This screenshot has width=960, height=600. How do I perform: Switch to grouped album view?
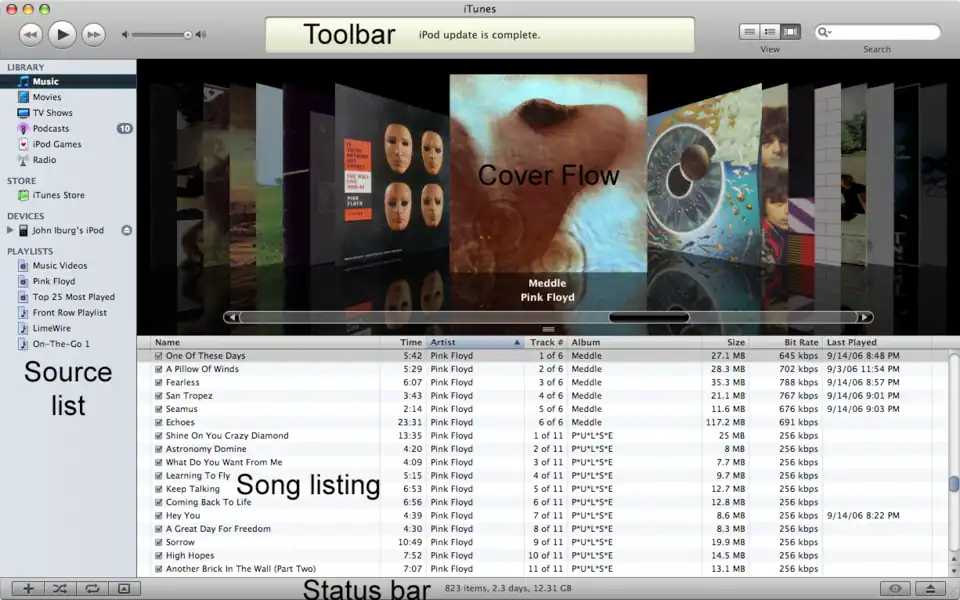pyautogui.click(x=770, y=32)
